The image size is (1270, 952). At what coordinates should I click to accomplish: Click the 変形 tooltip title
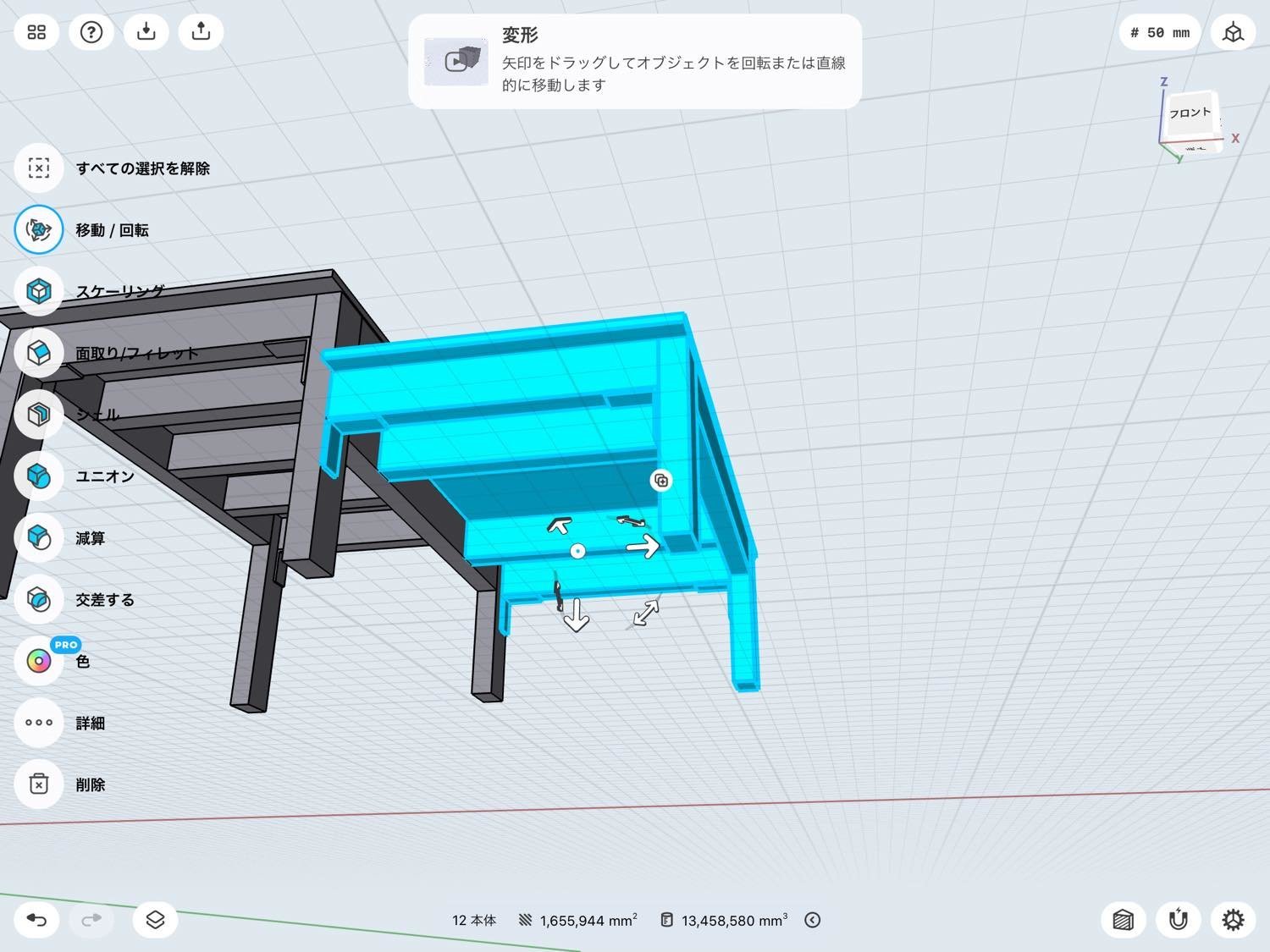click(520, 36)
